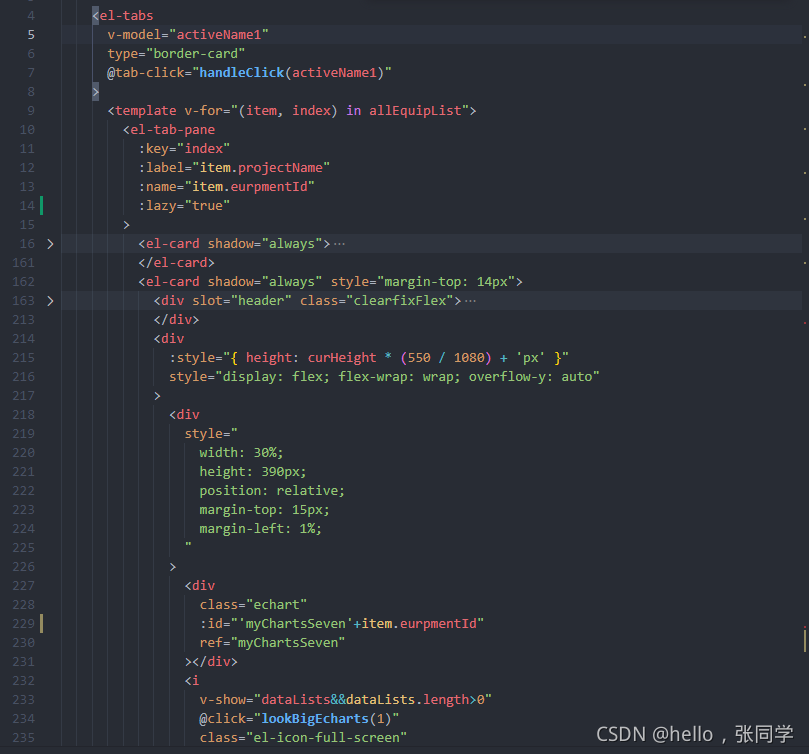809x754 pixels.
Task: Click the closing </div> on line 213
Action: (x=176, y=320)
